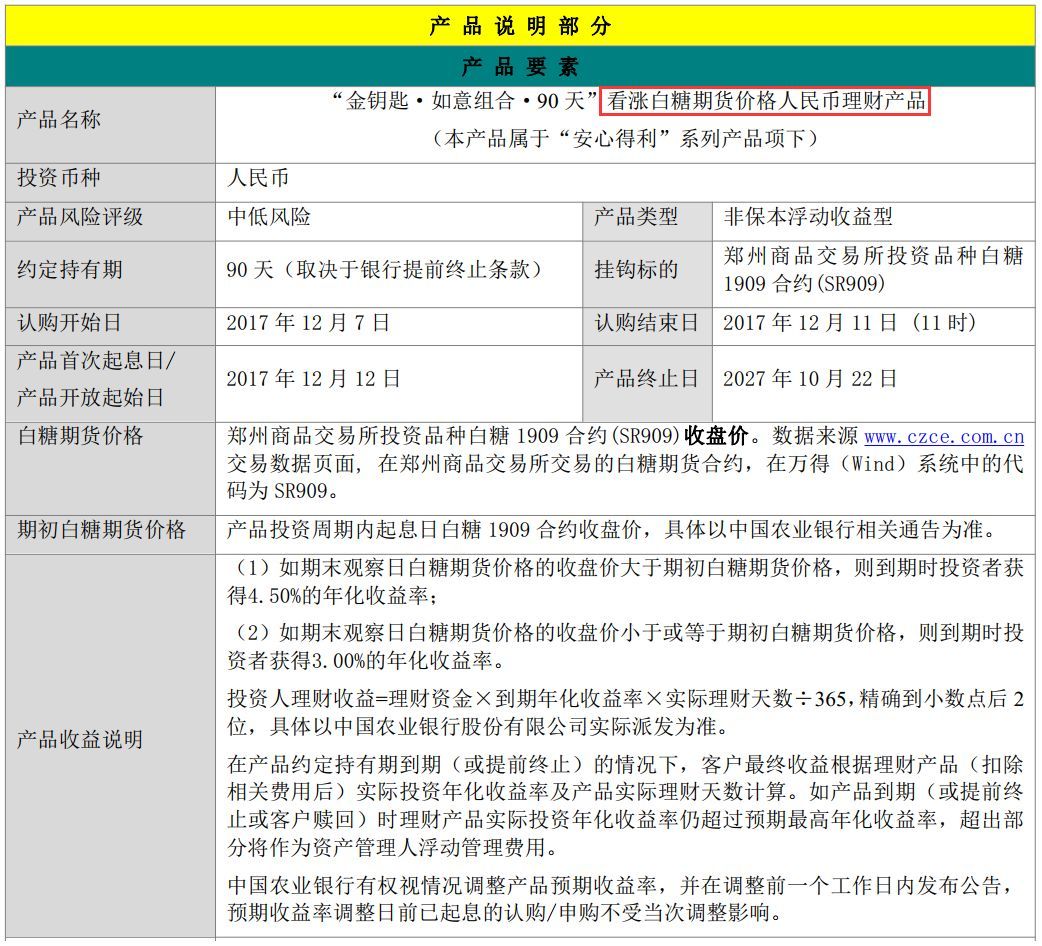The image size is (1042, 946).
Task: Click the 产品类型 label
Action: [636, 217]
